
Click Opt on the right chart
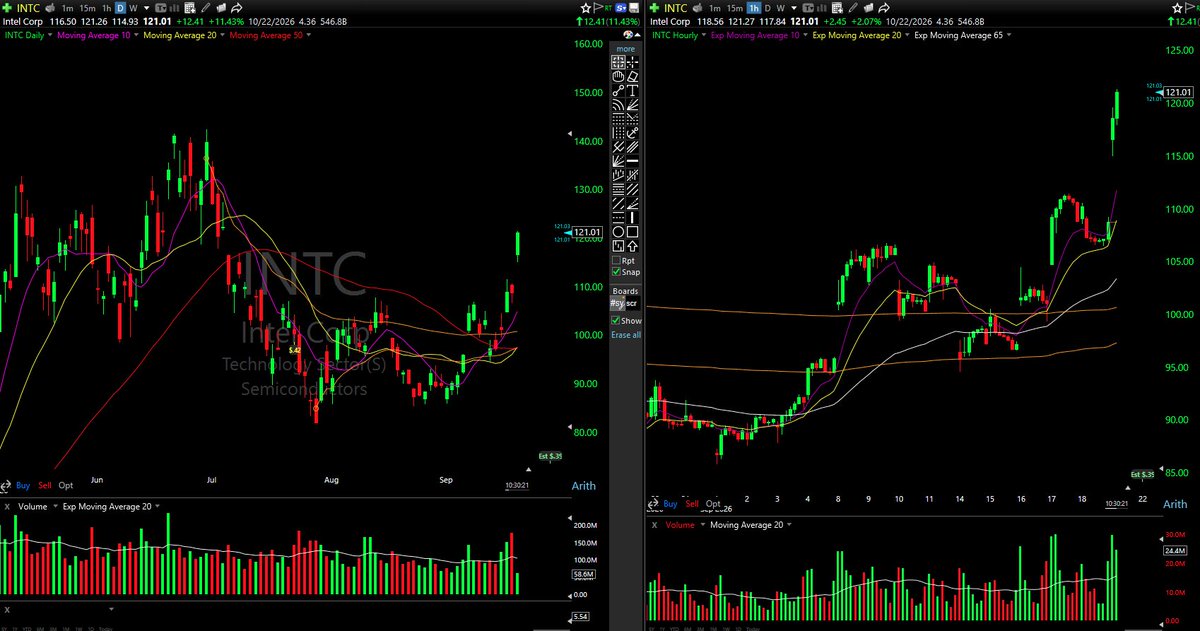tap(713, 504)
